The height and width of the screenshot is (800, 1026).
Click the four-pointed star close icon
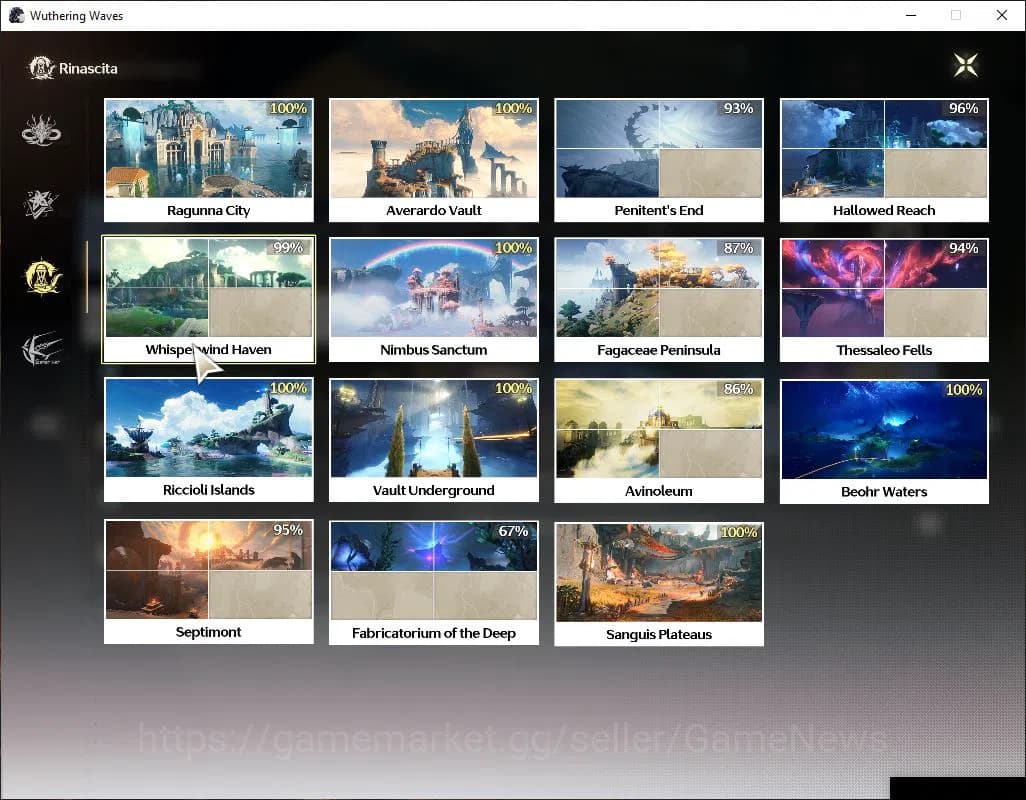click(x=965, y=64)
